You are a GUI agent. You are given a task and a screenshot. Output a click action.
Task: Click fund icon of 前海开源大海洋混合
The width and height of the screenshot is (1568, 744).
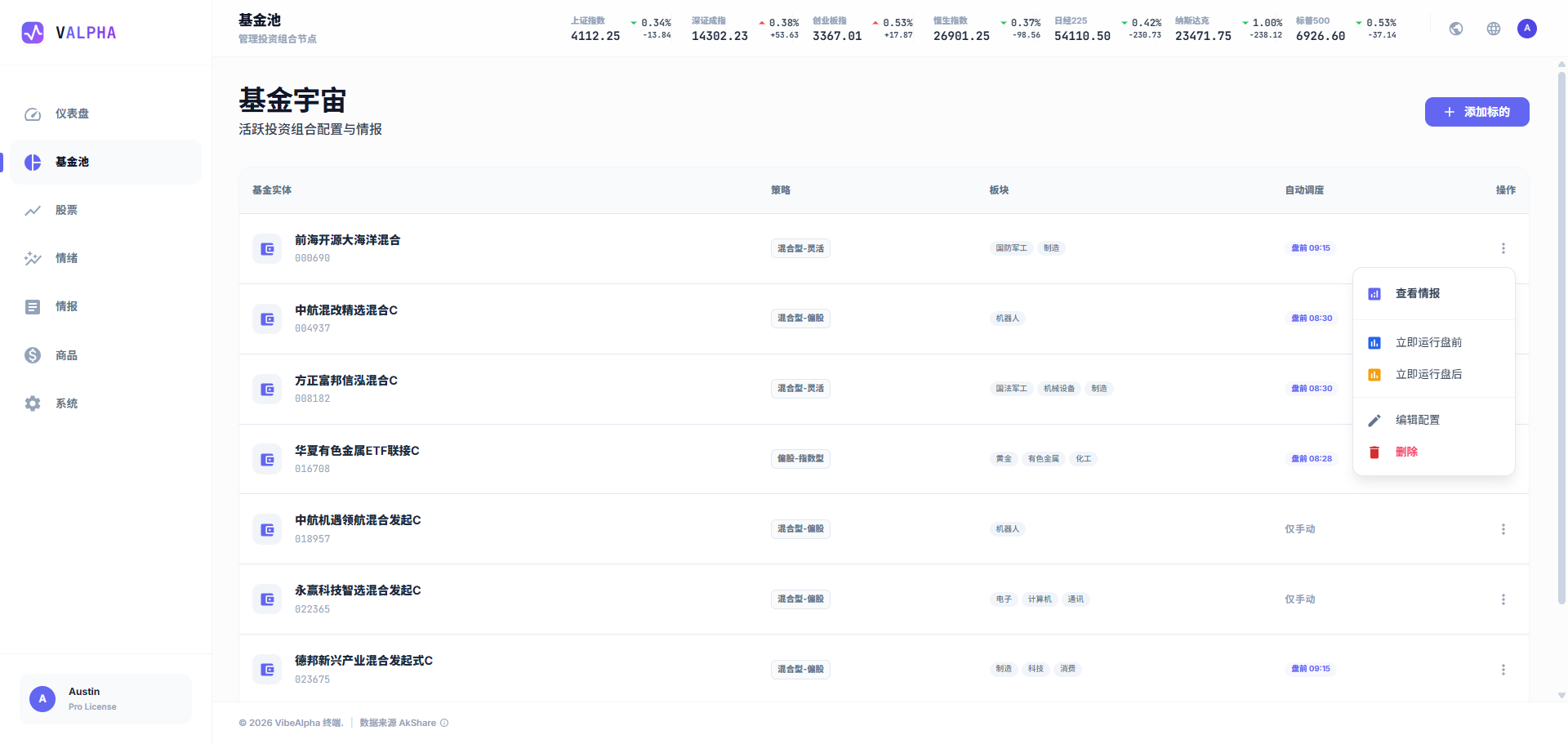pos(267,249)
